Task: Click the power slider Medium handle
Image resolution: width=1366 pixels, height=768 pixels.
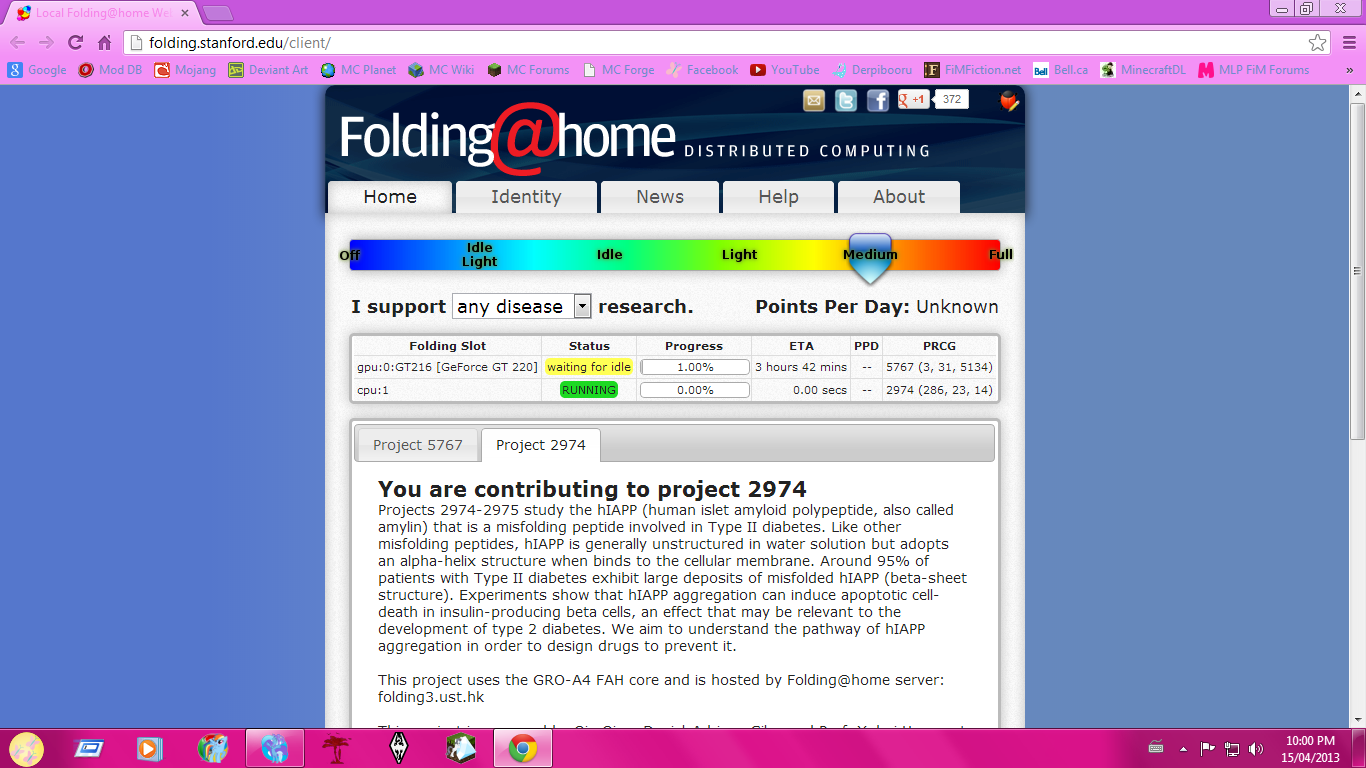Action: tap(870, 258)
